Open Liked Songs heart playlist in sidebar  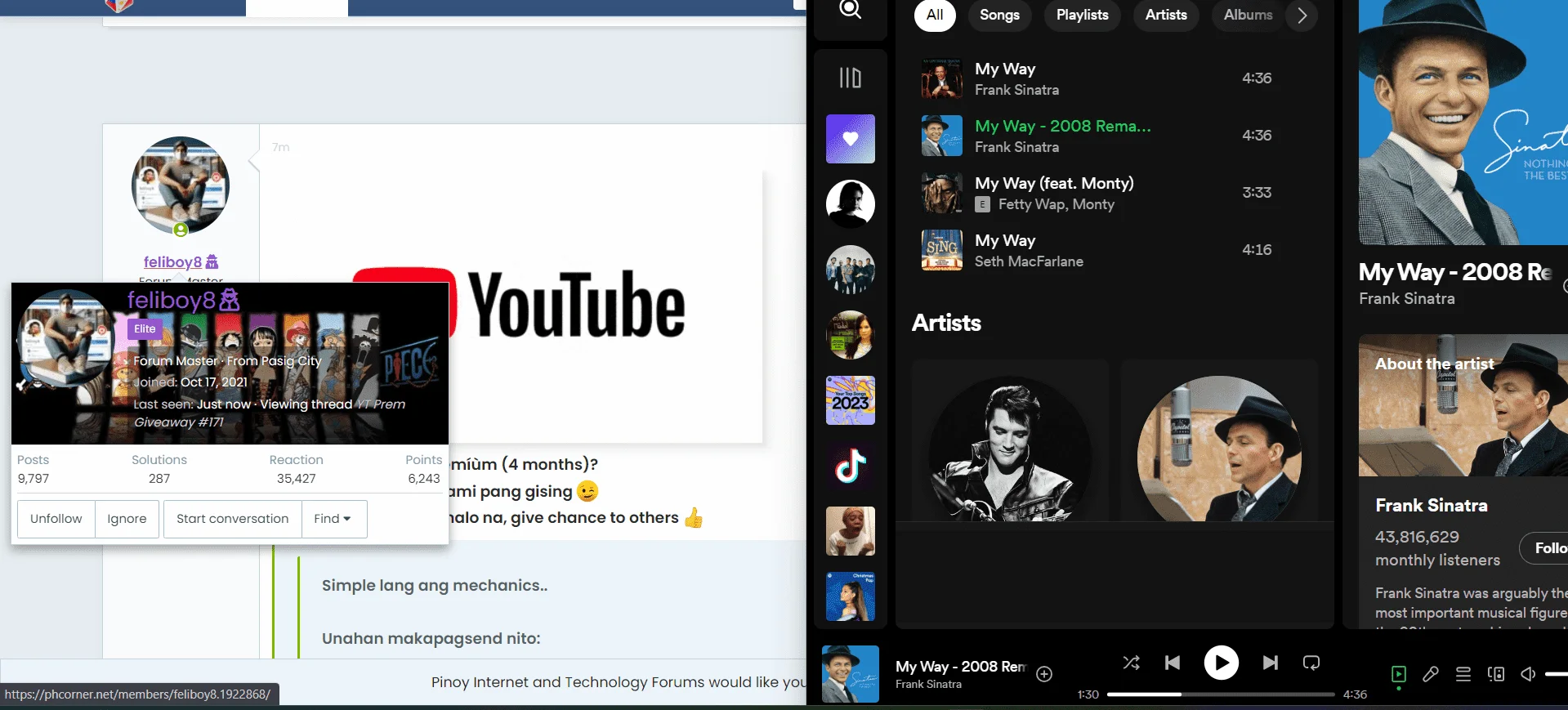[x=851, y=139]
